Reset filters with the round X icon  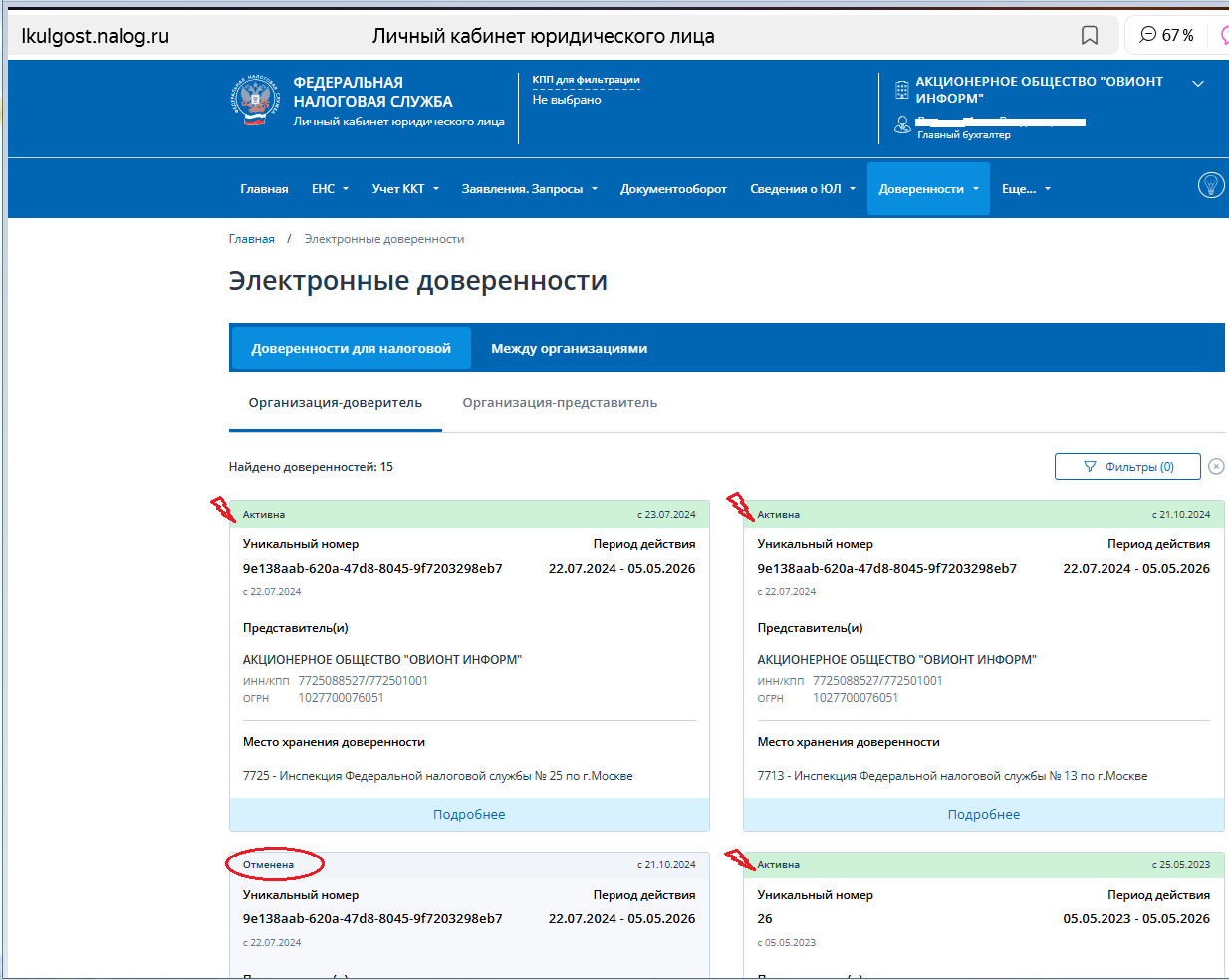tap(1216, 466)
